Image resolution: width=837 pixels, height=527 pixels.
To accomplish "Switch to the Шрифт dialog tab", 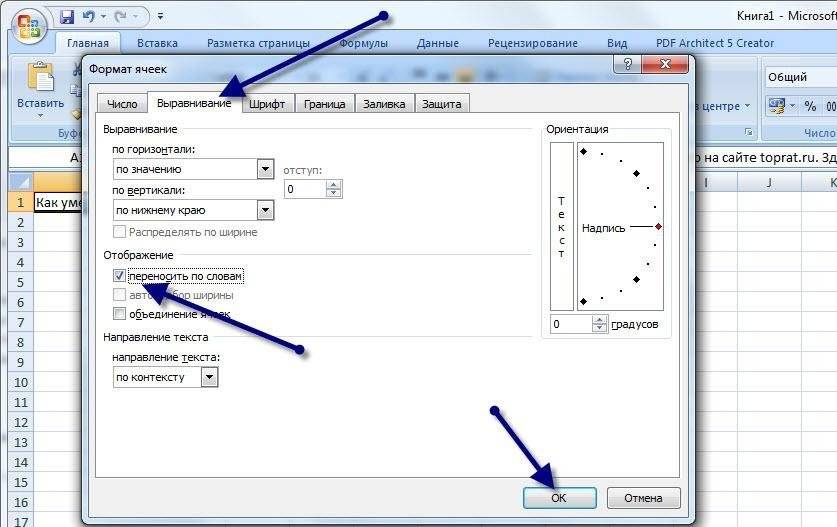I will (267, 104).
